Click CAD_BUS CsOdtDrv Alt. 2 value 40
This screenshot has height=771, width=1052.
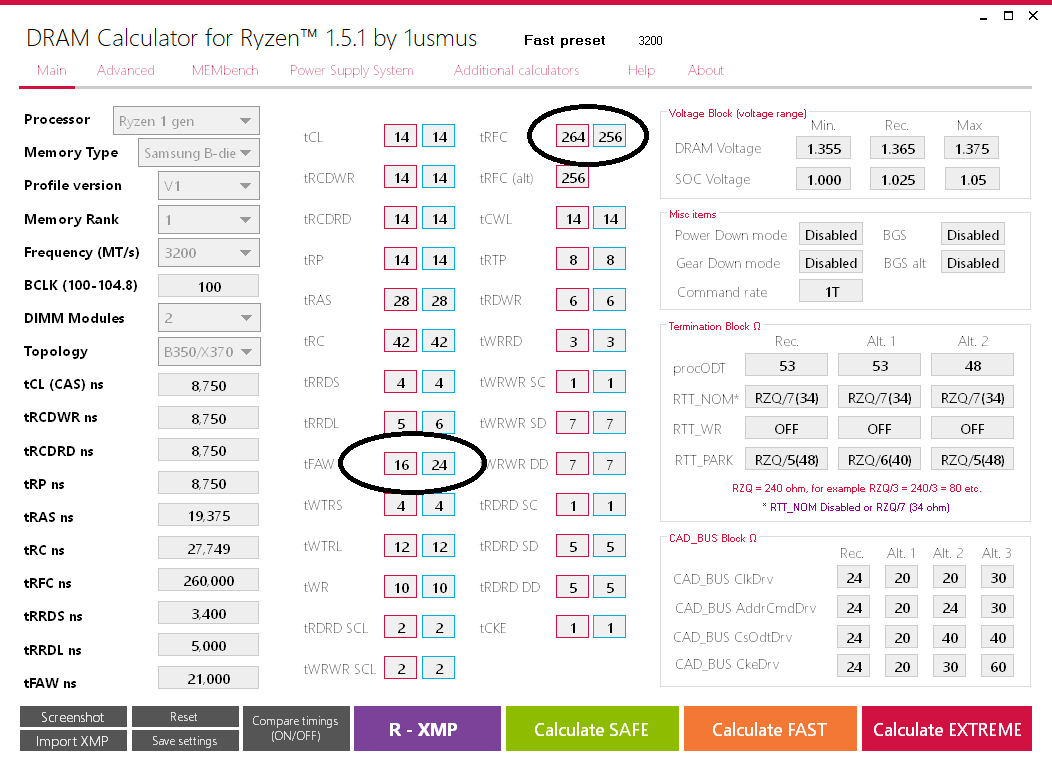(950, 637)
